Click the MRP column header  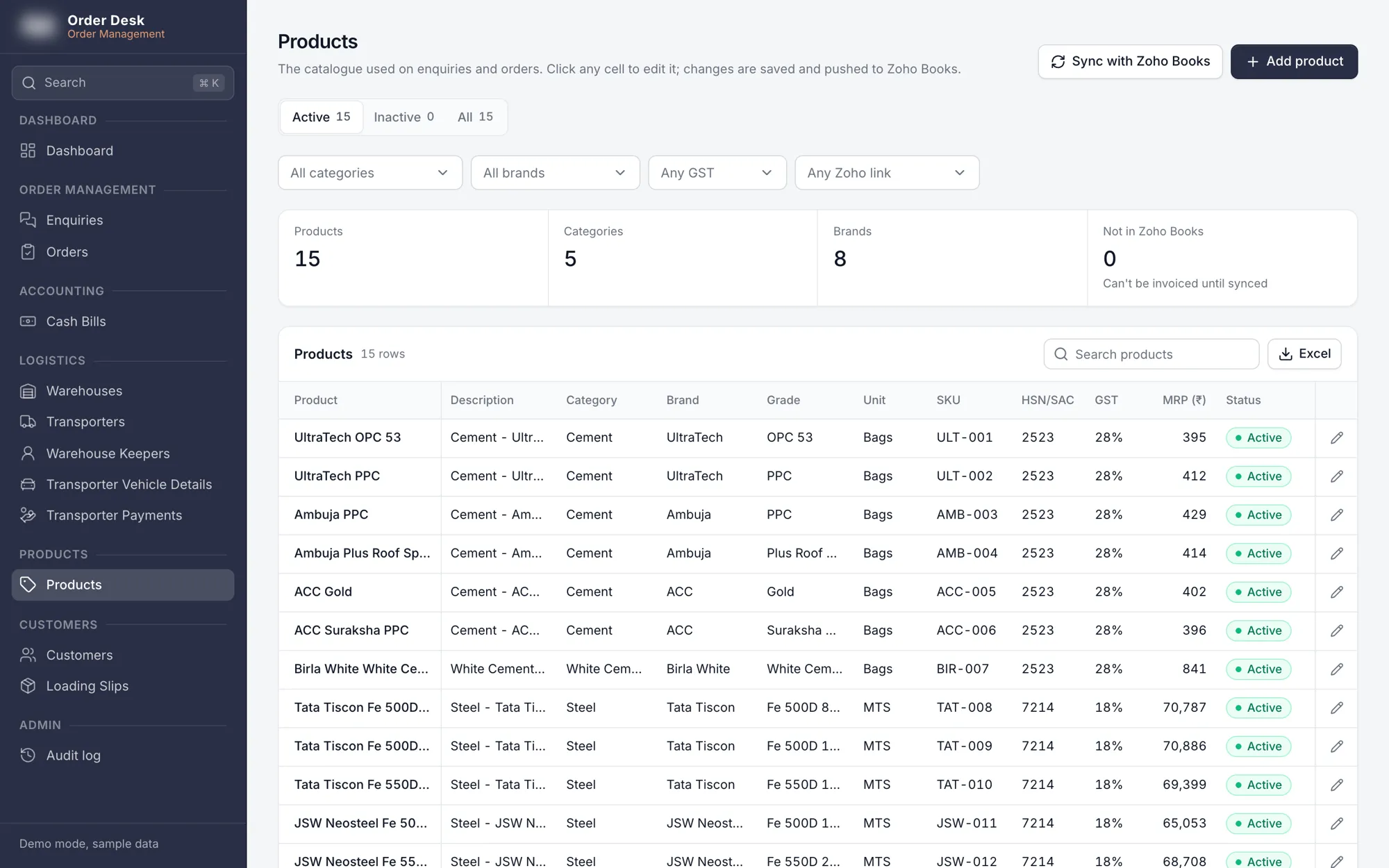click(x=1184, y=400)
